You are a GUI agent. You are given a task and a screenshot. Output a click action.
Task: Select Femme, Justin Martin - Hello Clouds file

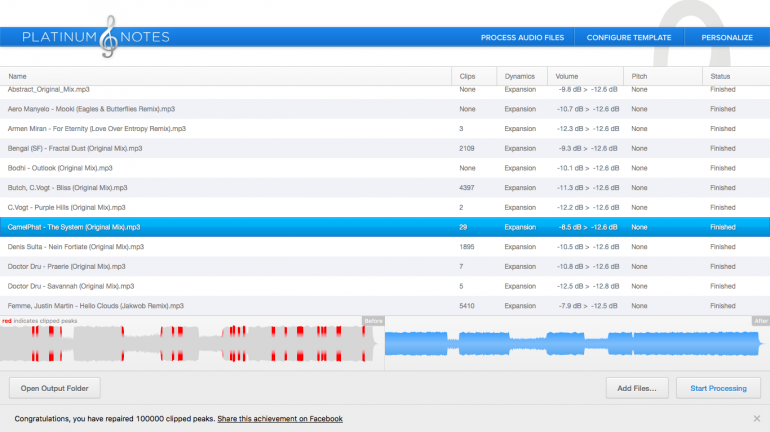click(x=385, y=305)
